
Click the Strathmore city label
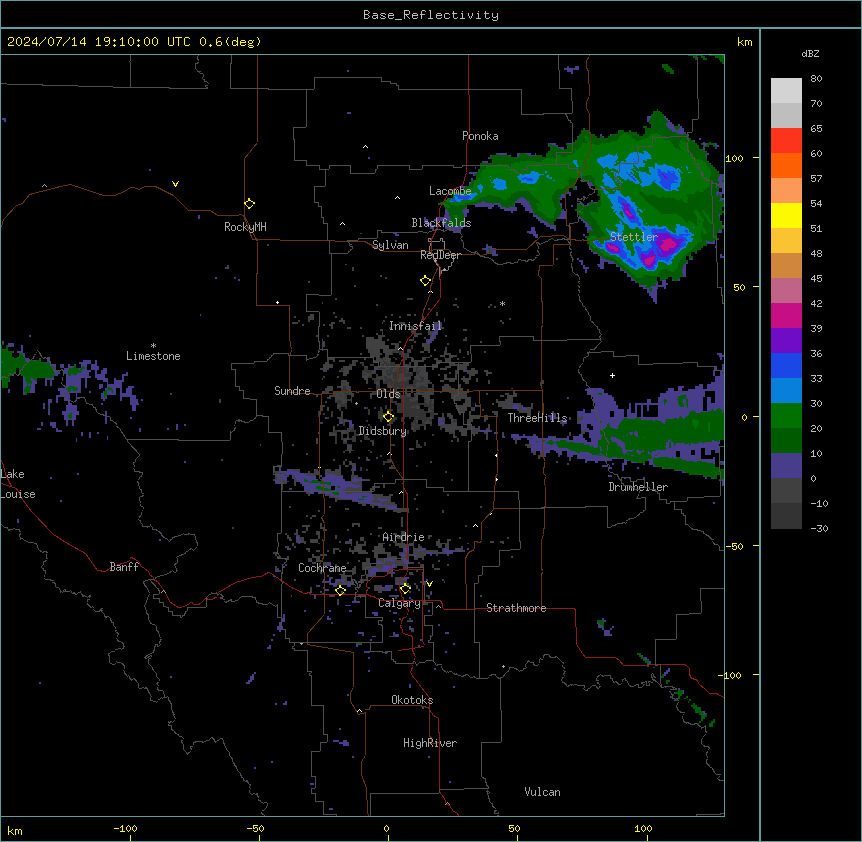tap(516, 608)
